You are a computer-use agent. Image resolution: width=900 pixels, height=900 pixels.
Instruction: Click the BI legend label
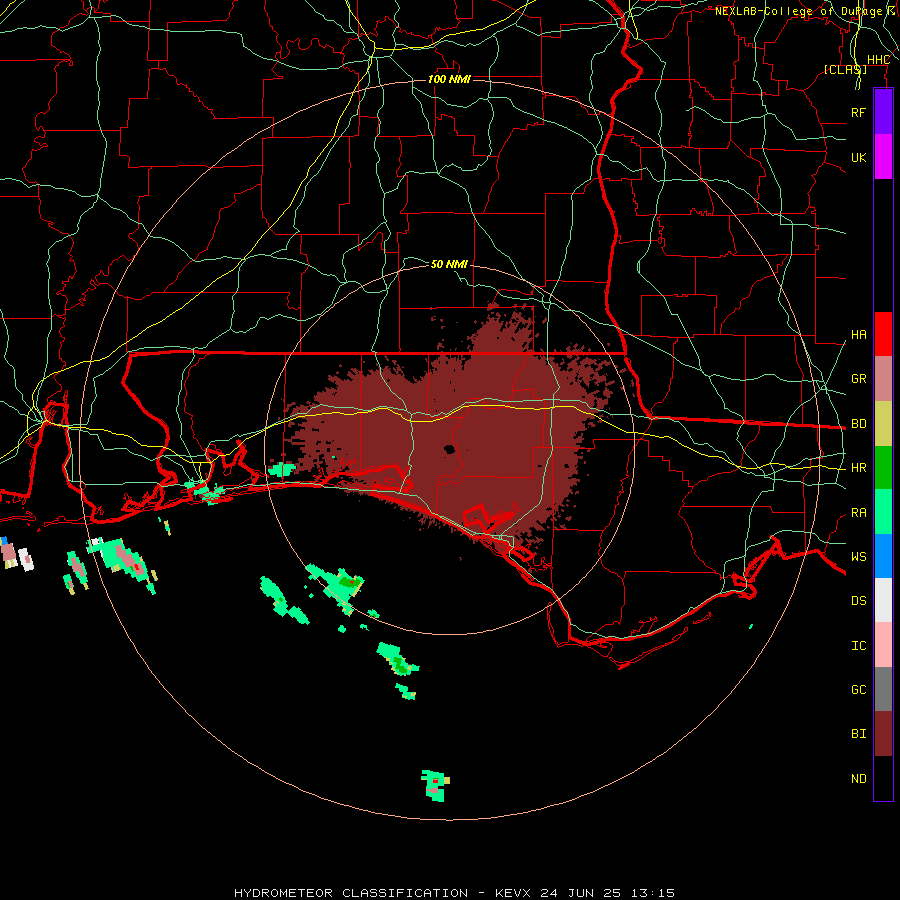[x=858, y=734]
